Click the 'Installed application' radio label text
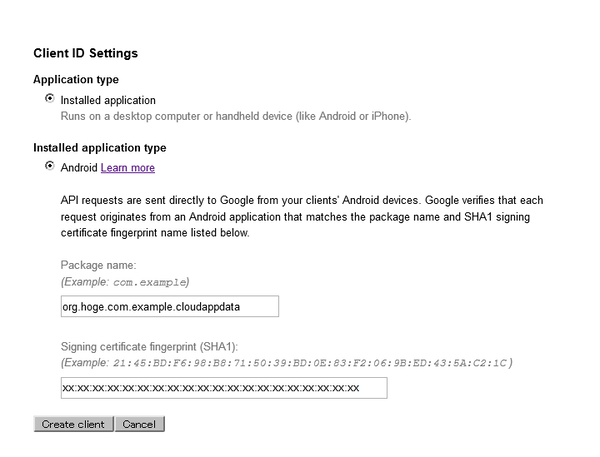The width and height of the screenshot is (600, 457). tap(108, 100)
